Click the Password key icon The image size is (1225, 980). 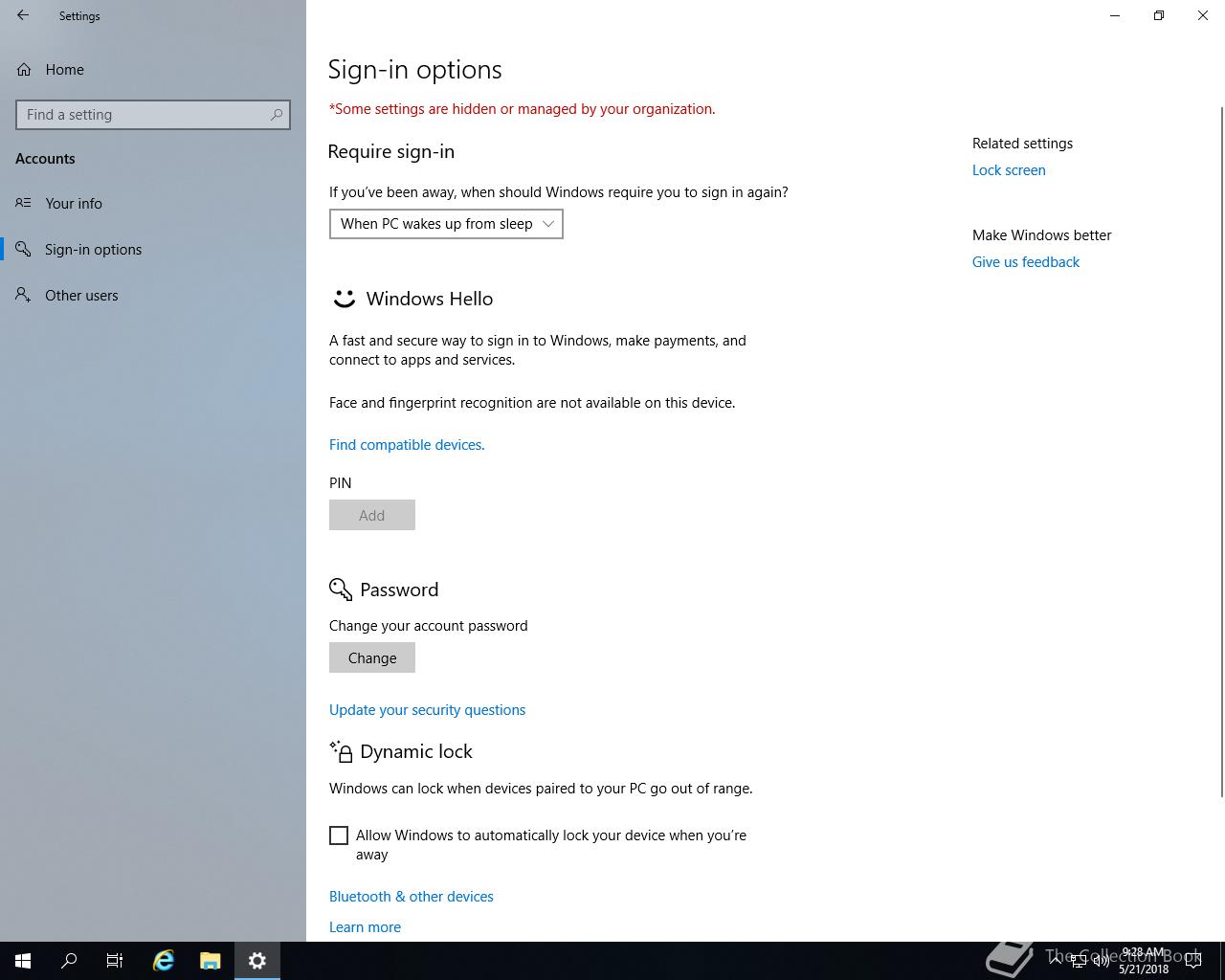(x=341, y=590)
